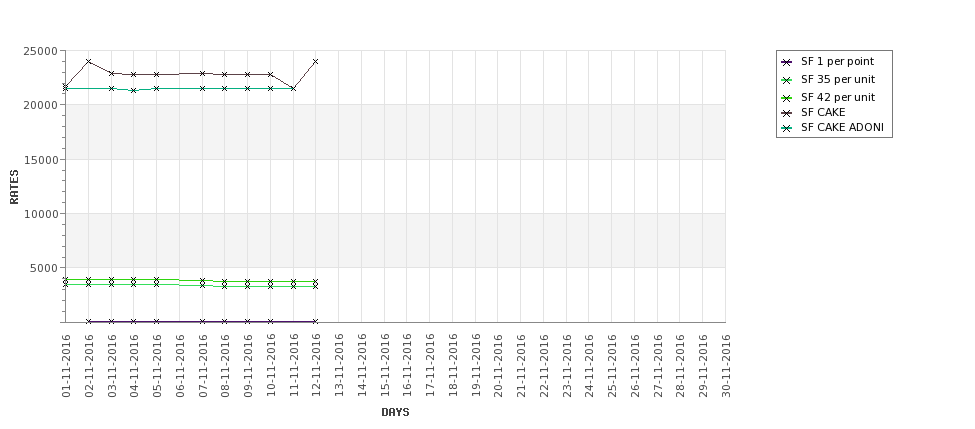Click SF CAKE ADONI marker on 04-11-2016
Screen dimensions: 975x429
tap(134, 90)
